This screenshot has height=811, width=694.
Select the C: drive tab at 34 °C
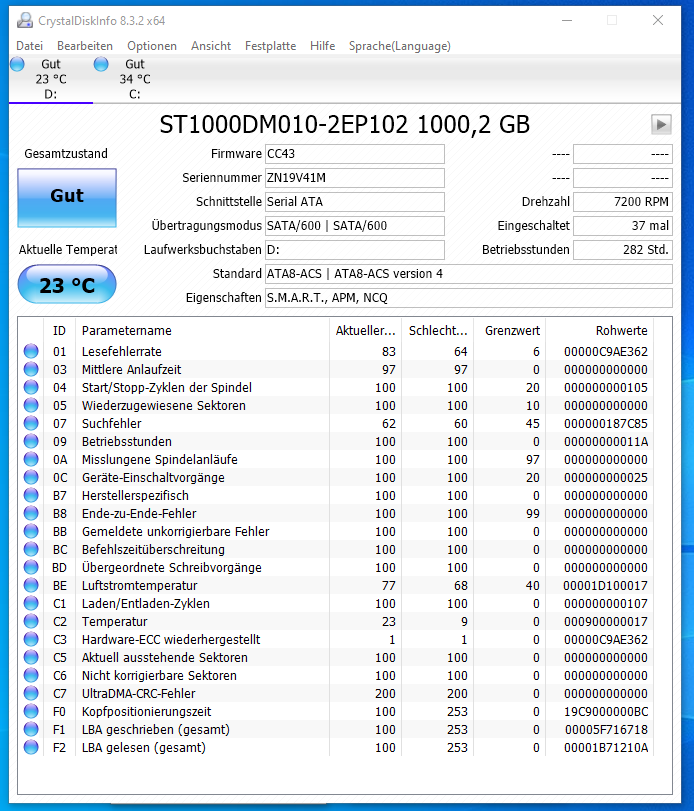coord(134,79)
